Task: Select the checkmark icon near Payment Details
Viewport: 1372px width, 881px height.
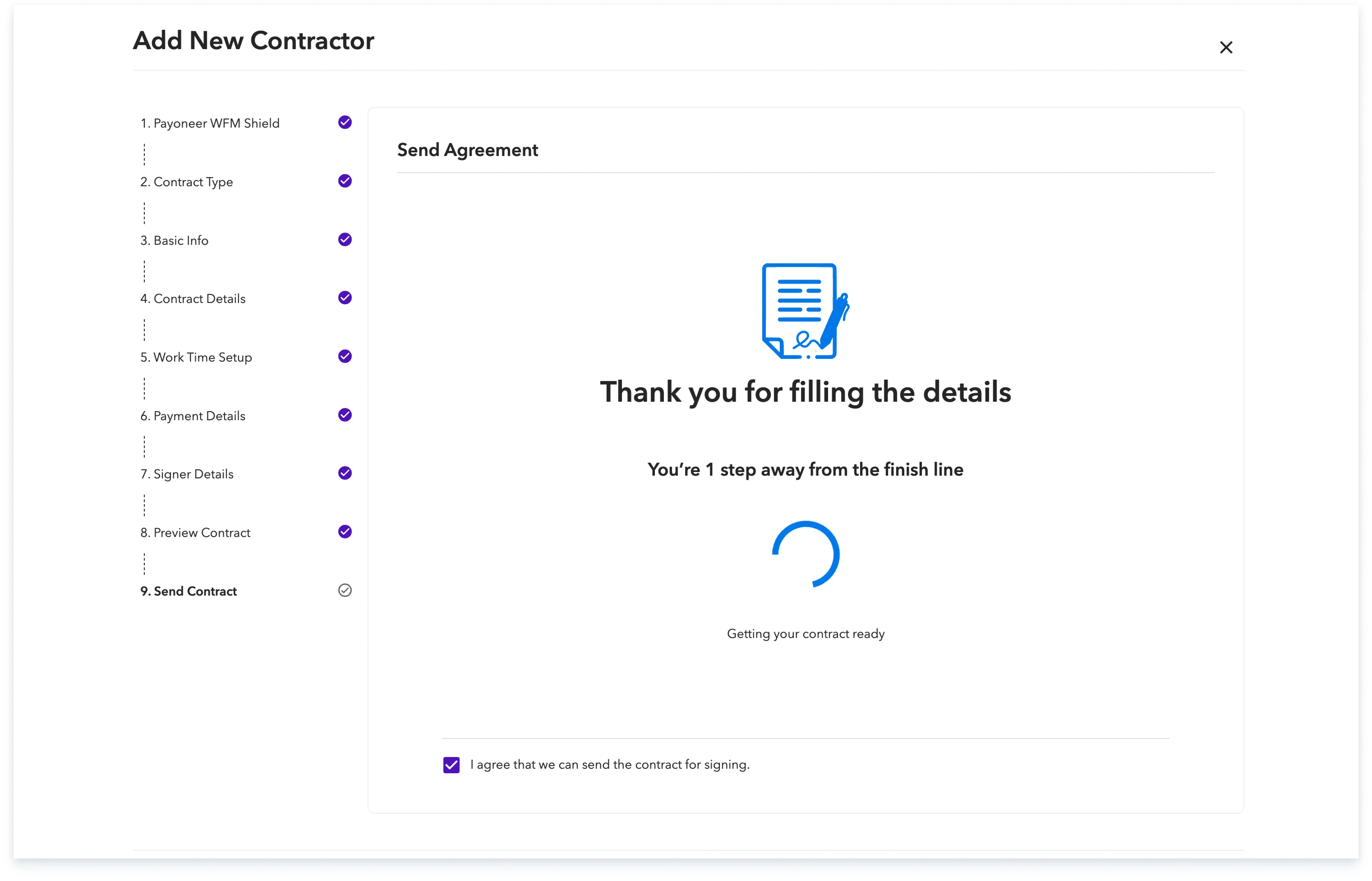Action: pos(344,415)
